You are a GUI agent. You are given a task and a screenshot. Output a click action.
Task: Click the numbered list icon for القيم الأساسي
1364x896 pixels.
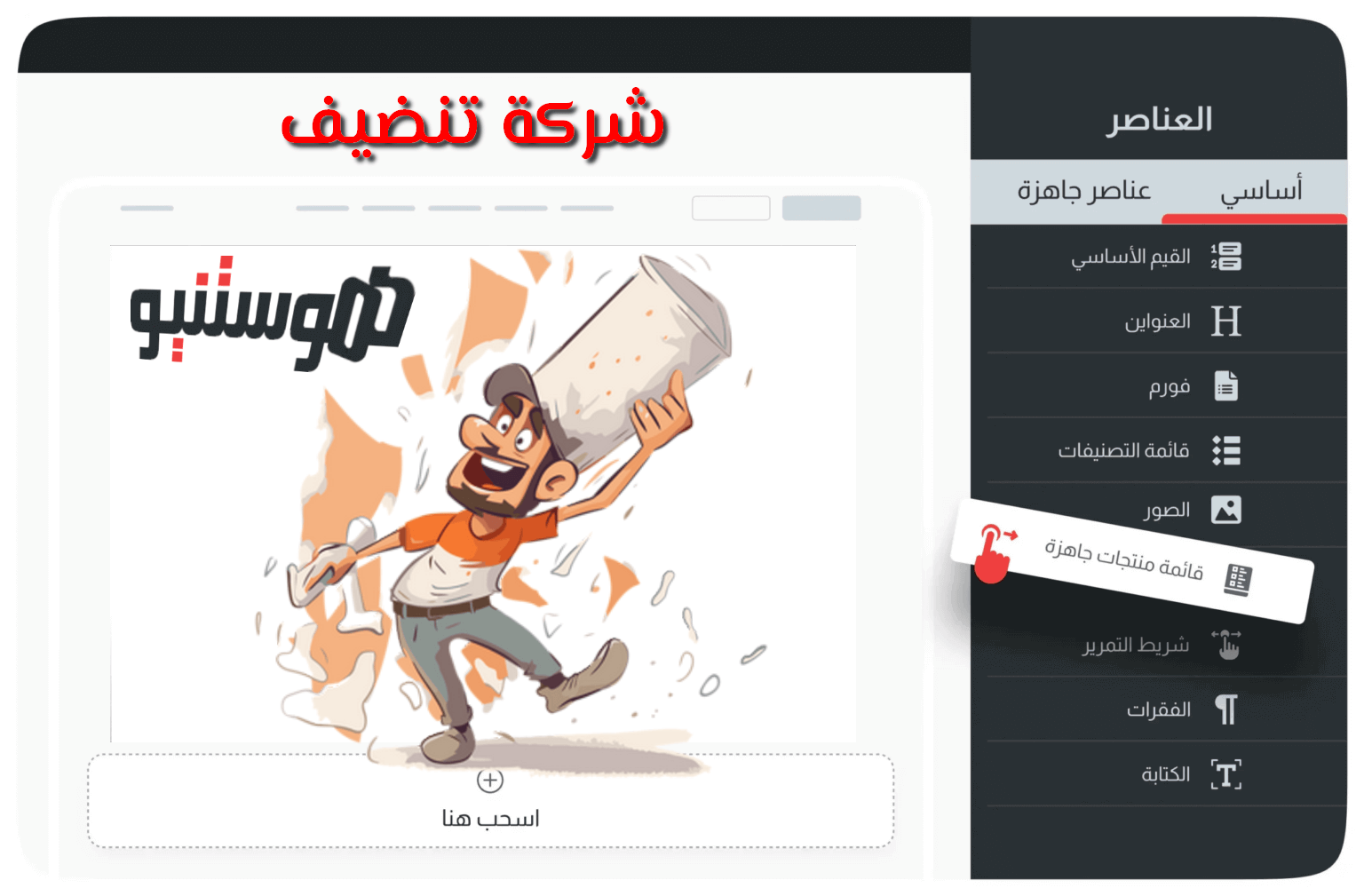(x=1226, y=257)
